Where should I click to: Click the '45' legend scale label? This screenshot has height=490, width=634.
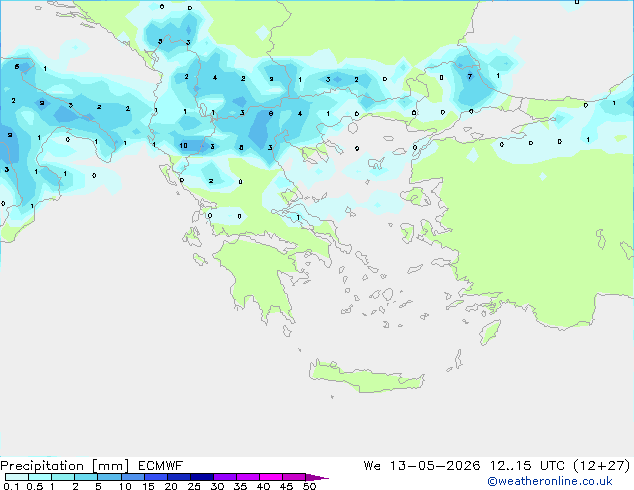[286, 486]
